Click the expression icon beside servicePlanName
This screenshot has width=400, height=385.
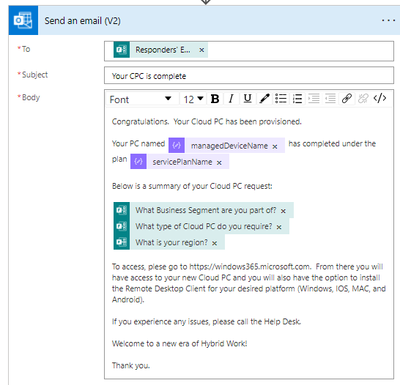(138, 161)
